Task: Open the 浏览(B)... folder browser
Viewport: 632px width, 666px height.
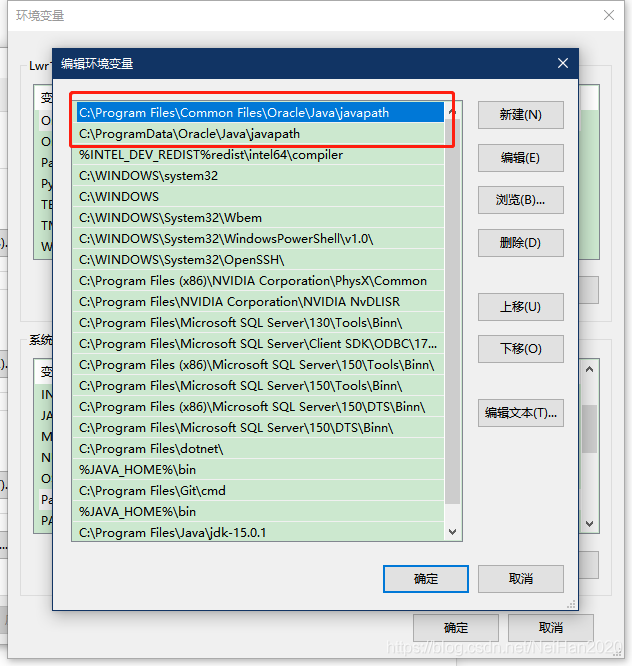Action: pyautogui.click(x=521, y=200)
